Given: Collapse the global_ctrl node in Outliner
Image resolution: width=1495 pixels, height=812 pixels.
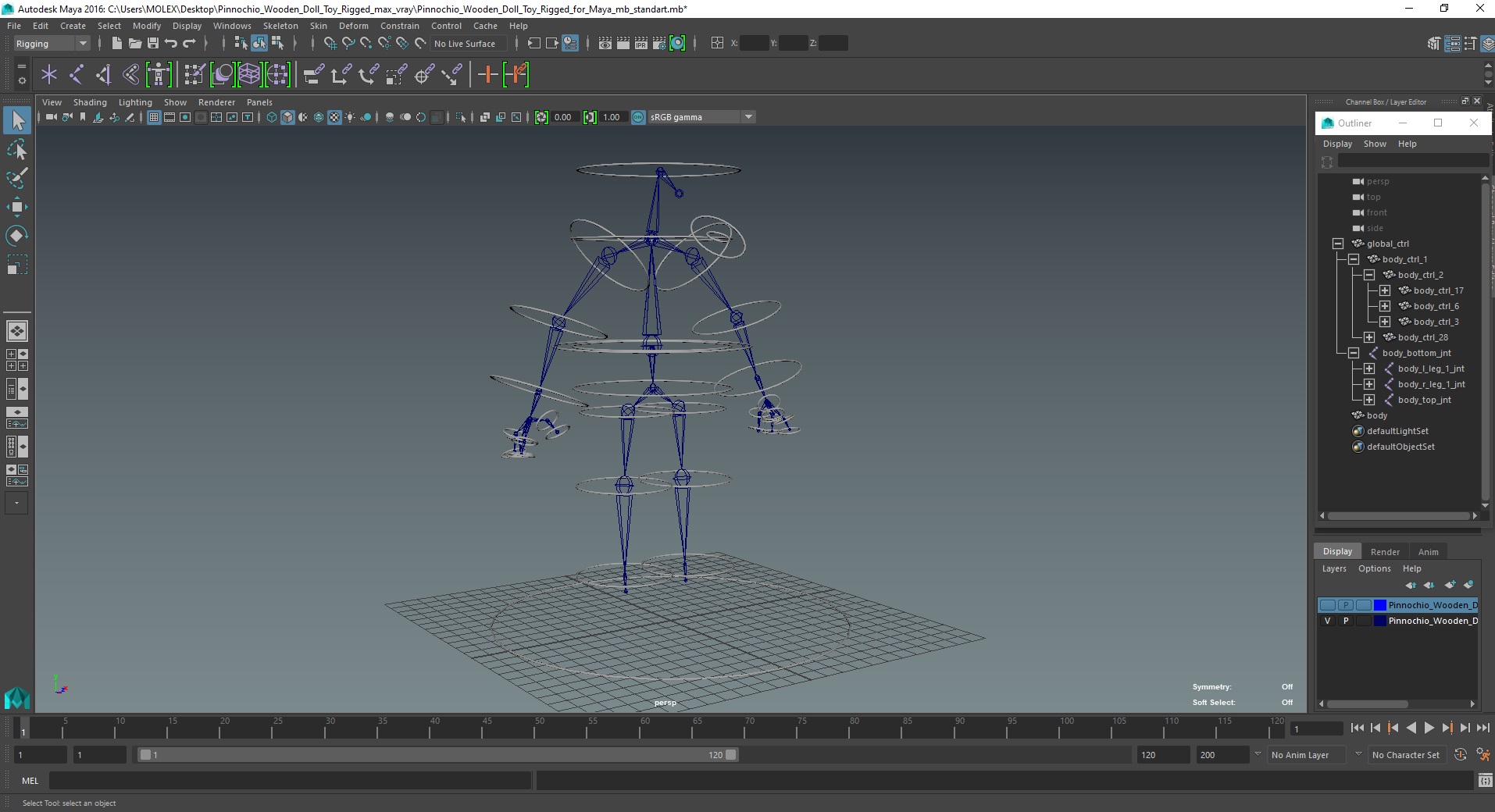Looking at the screenshot, I should click(1338, 244).
